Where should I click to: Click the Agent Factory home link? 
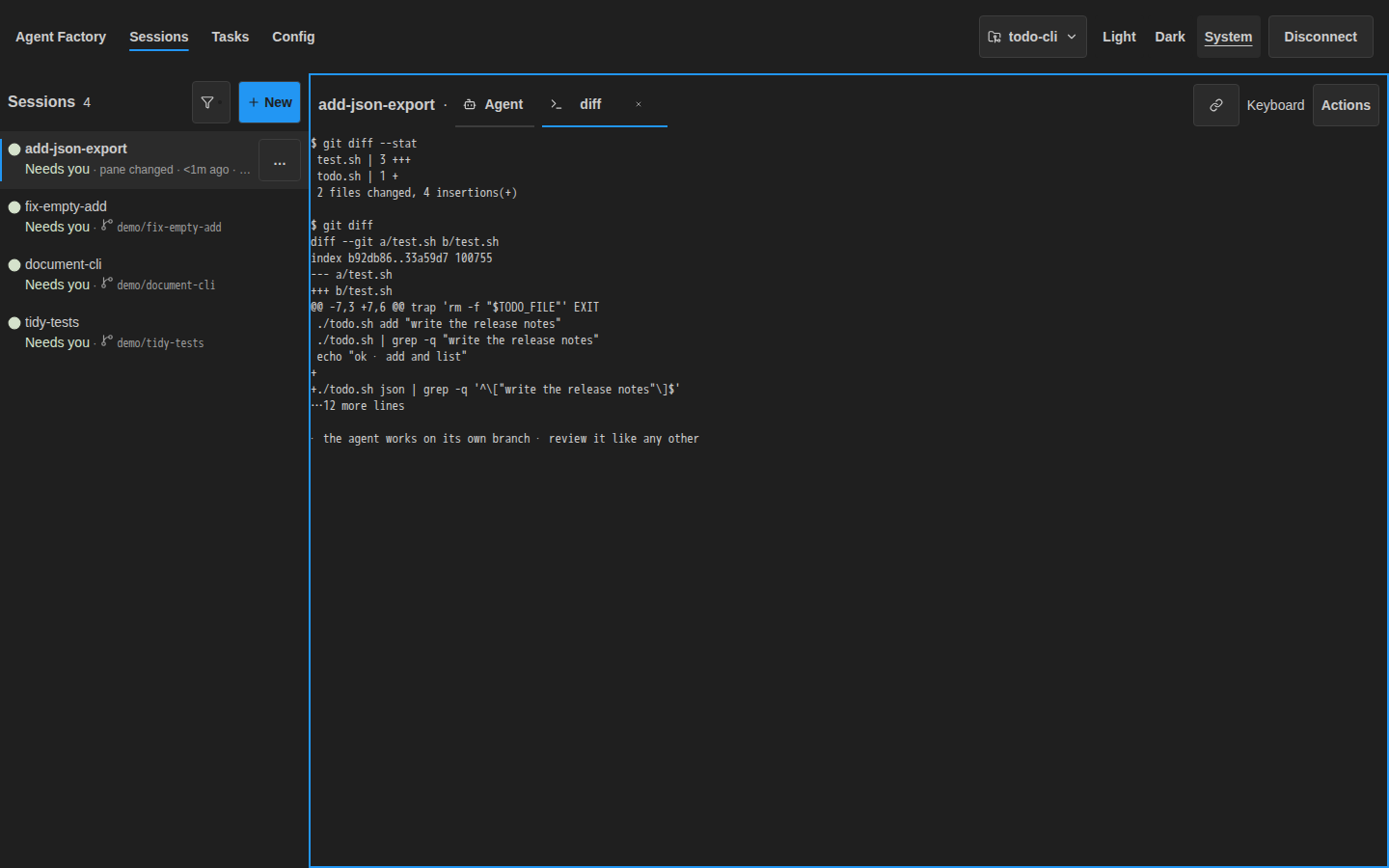61,37
